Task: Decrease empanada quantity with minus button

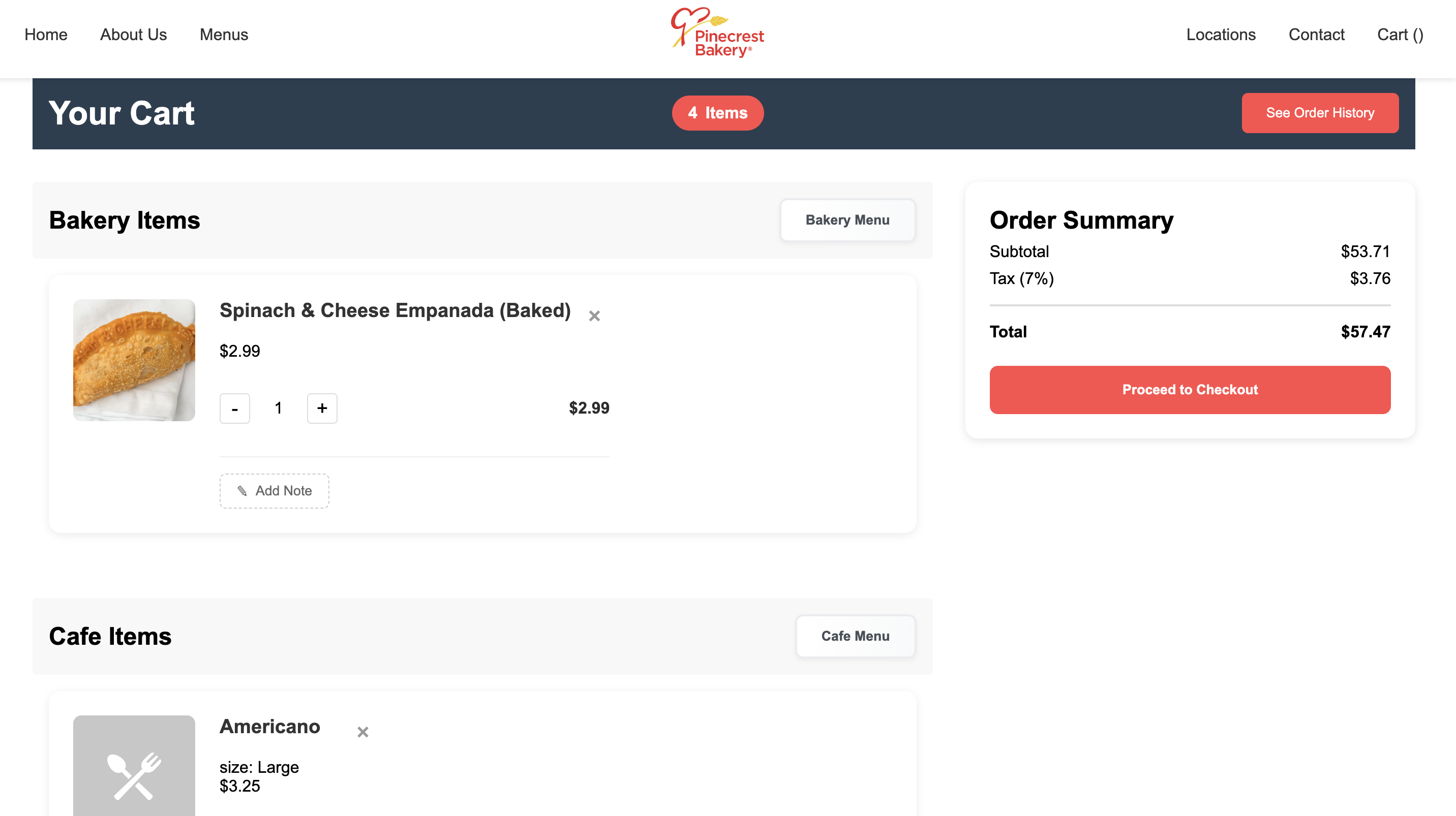Action: click(x=234, y=407)
